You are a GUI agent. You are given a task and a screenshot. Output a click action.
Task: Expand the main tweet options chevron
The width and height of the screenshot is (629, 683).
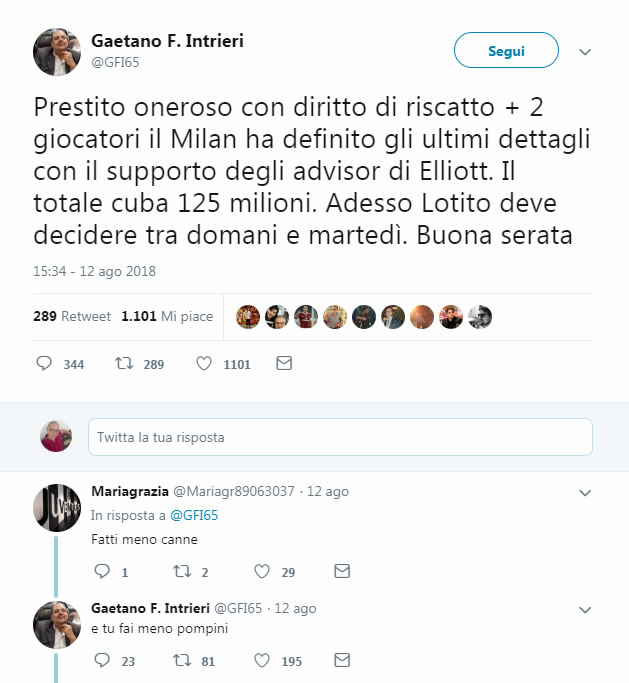pos(586,52)
